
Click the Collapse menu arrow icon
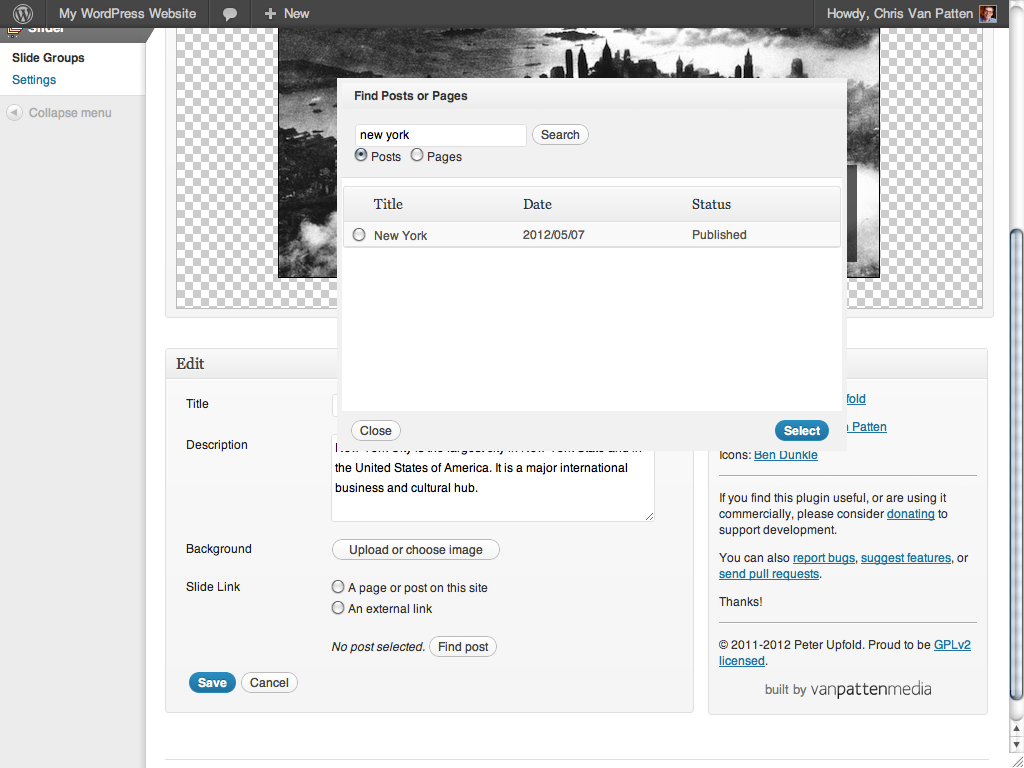(x=14, y=112)
